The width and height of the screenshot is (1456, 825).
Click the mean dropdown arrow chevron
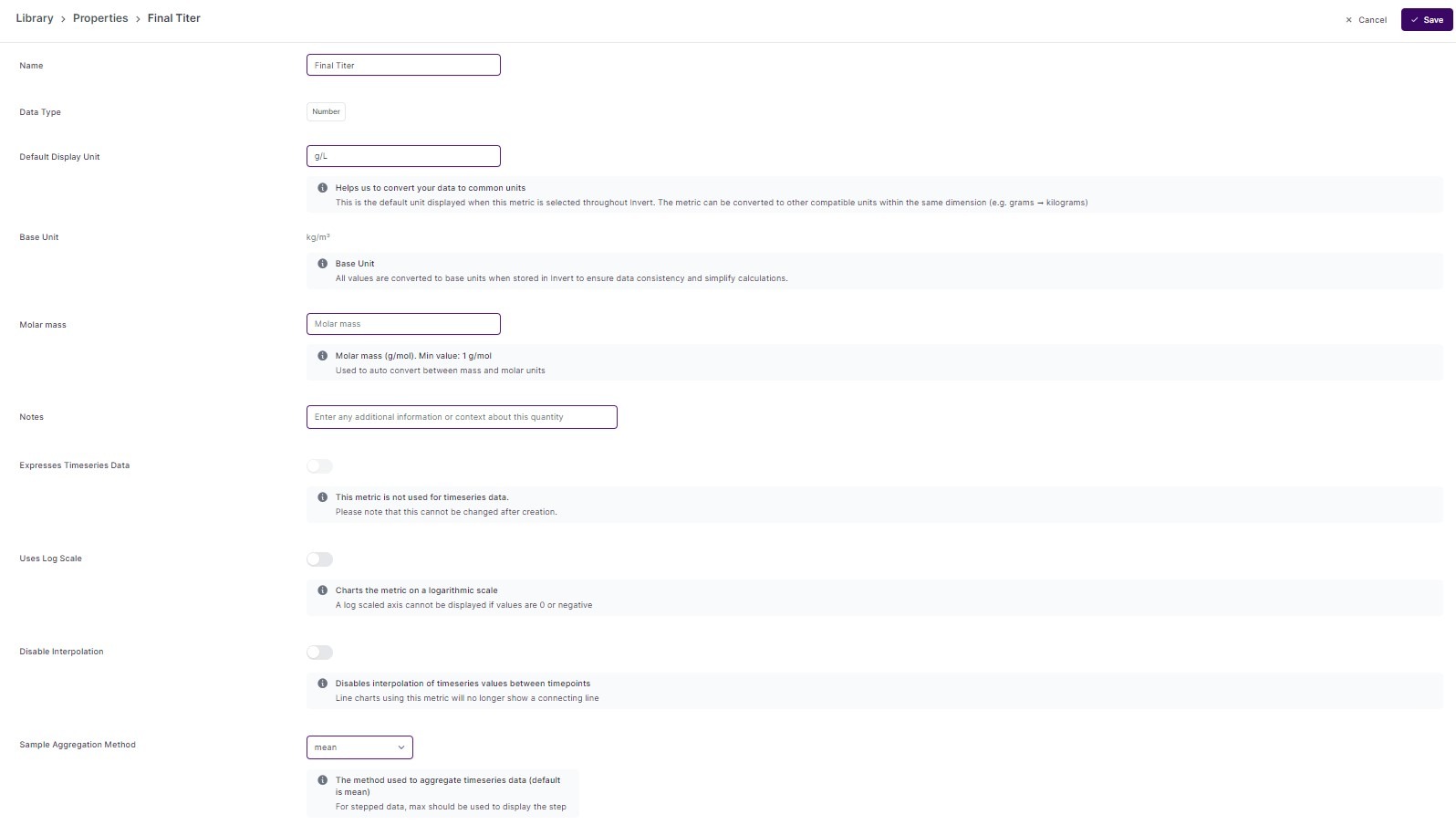click(400, 747)
